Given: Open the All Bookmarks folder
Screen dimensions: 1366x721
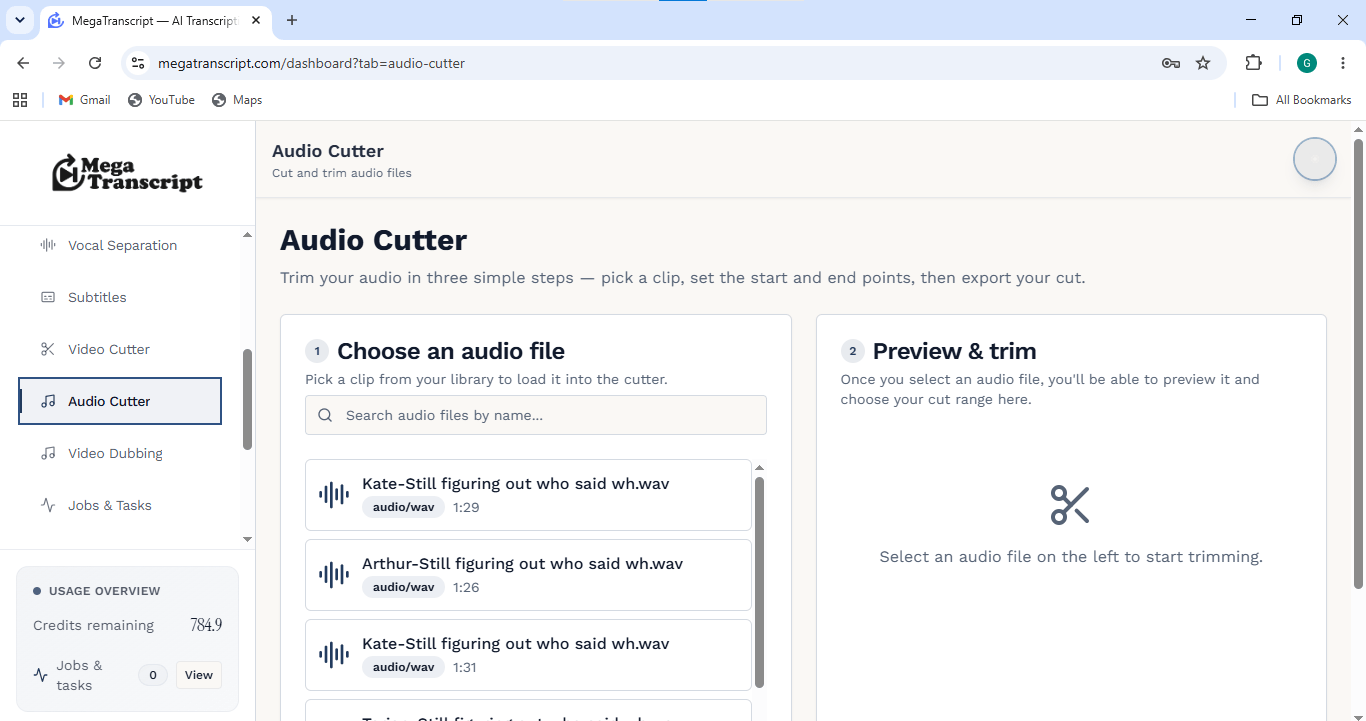Looking at the screenshot, I should [1302, 100].
